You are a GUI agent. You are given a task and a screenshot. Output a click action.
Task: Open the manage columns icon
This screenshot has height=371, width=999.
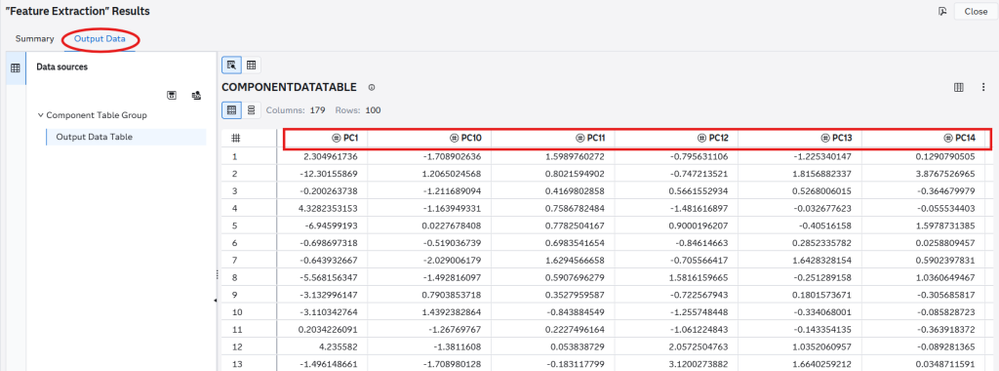click(958, 87)
